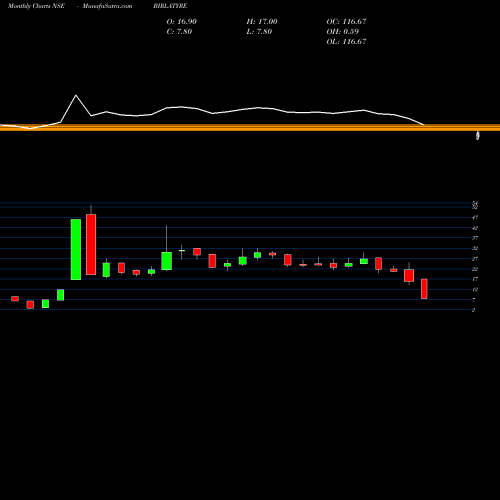Click the tallest red candlestick
The width and height of the screenshot is (500, 500).
click(x=91, y=244)
